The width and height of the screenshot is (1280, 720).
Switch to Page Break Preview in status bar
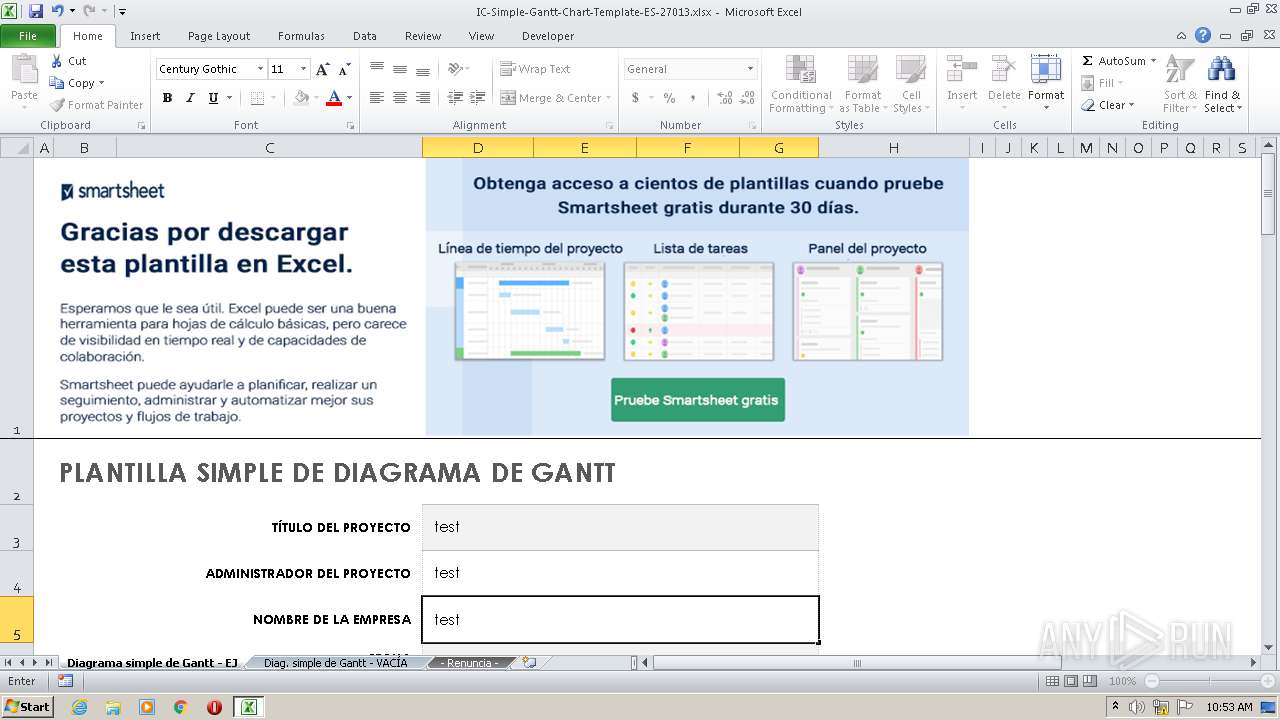click(x=1090, y=681)
